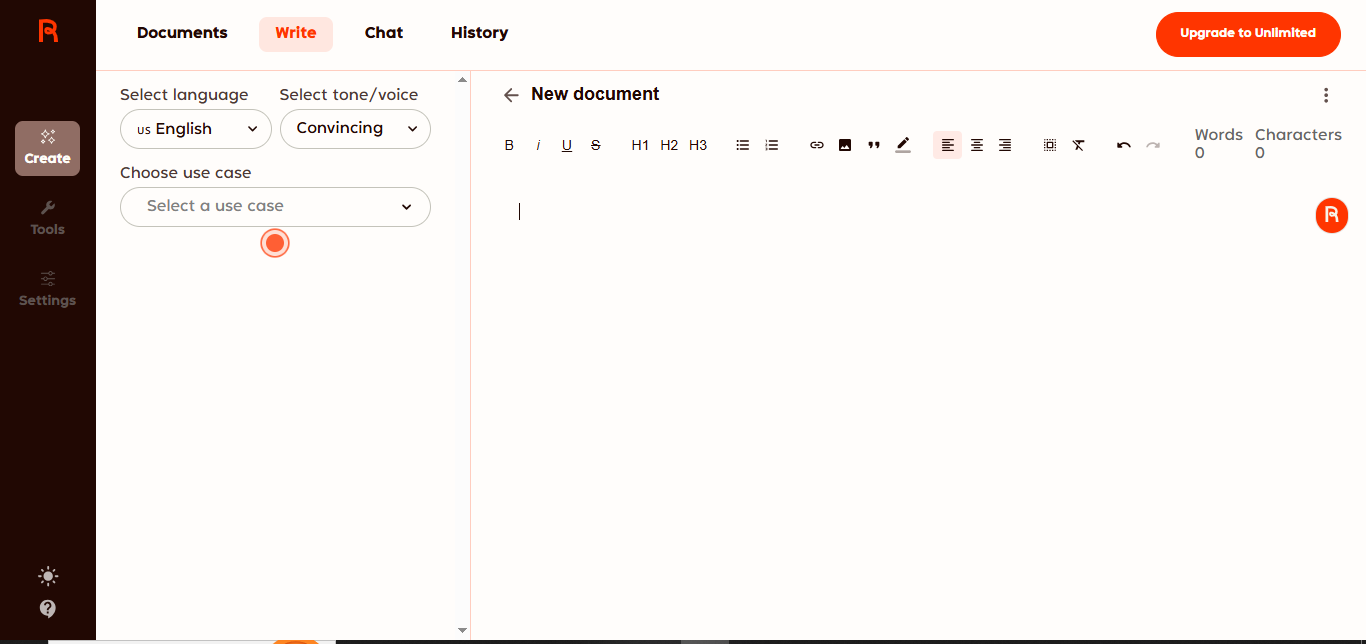
Task: Open the help question mark icon
Action: pos(48,608)
